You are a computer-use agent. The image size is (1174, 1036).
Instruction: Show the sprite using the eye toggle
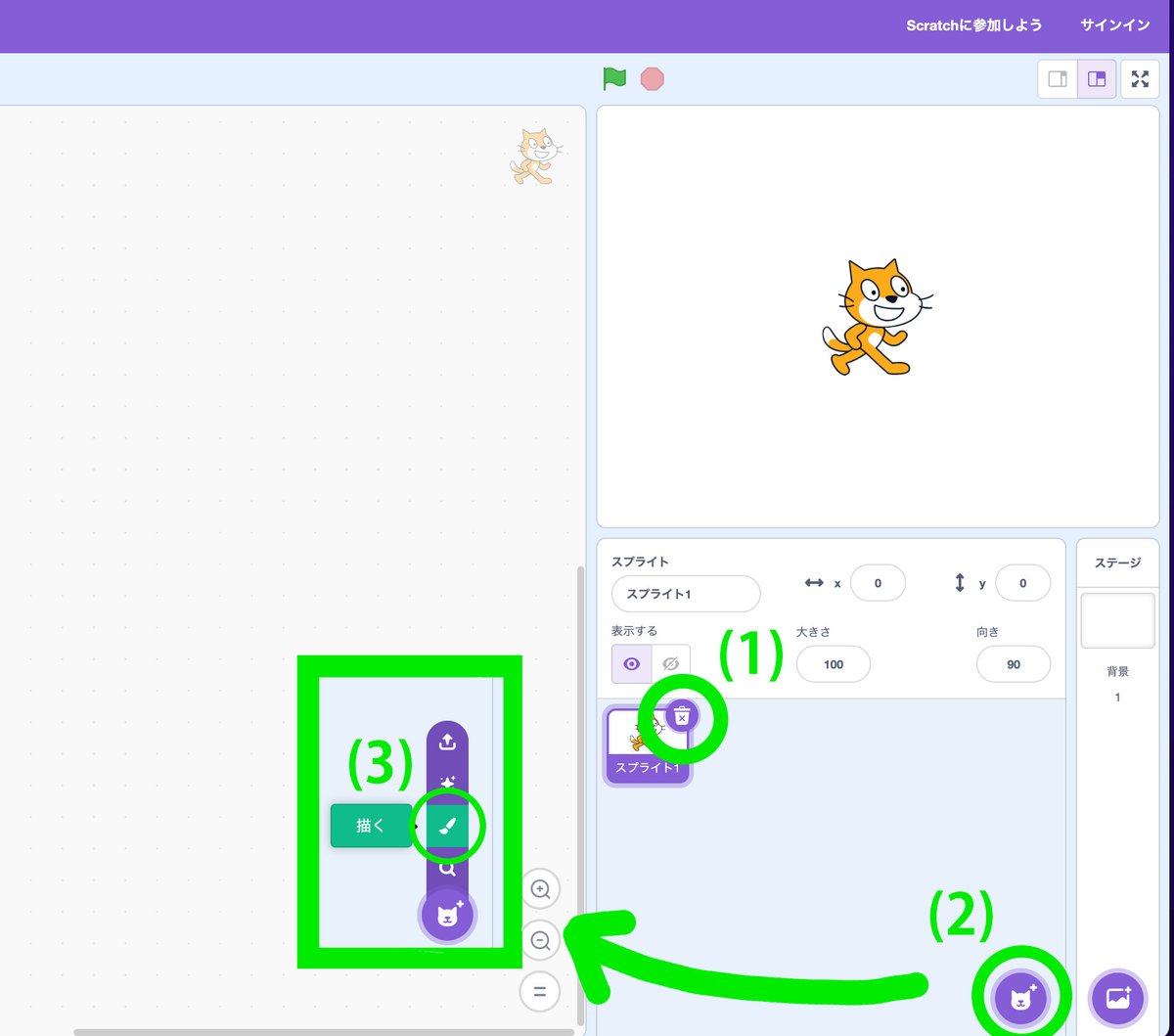(632, 664)
